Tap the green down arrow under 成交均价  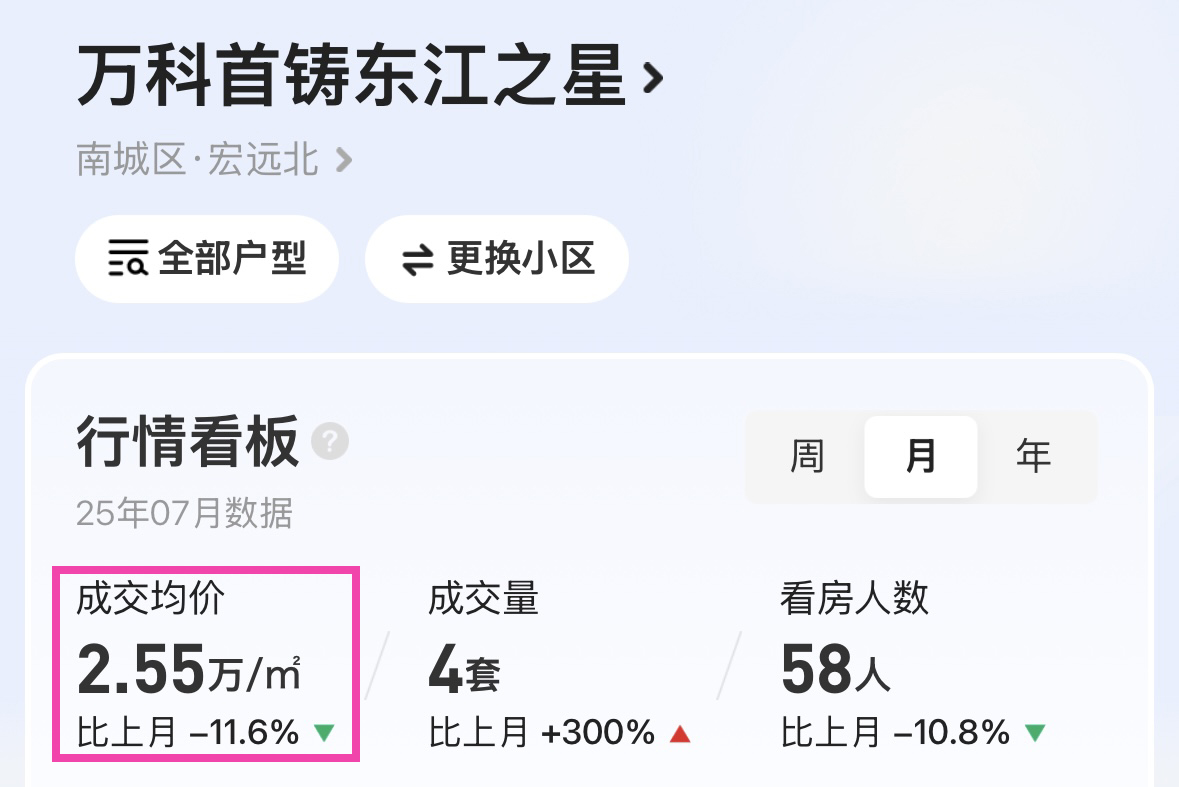click(324, 732)
